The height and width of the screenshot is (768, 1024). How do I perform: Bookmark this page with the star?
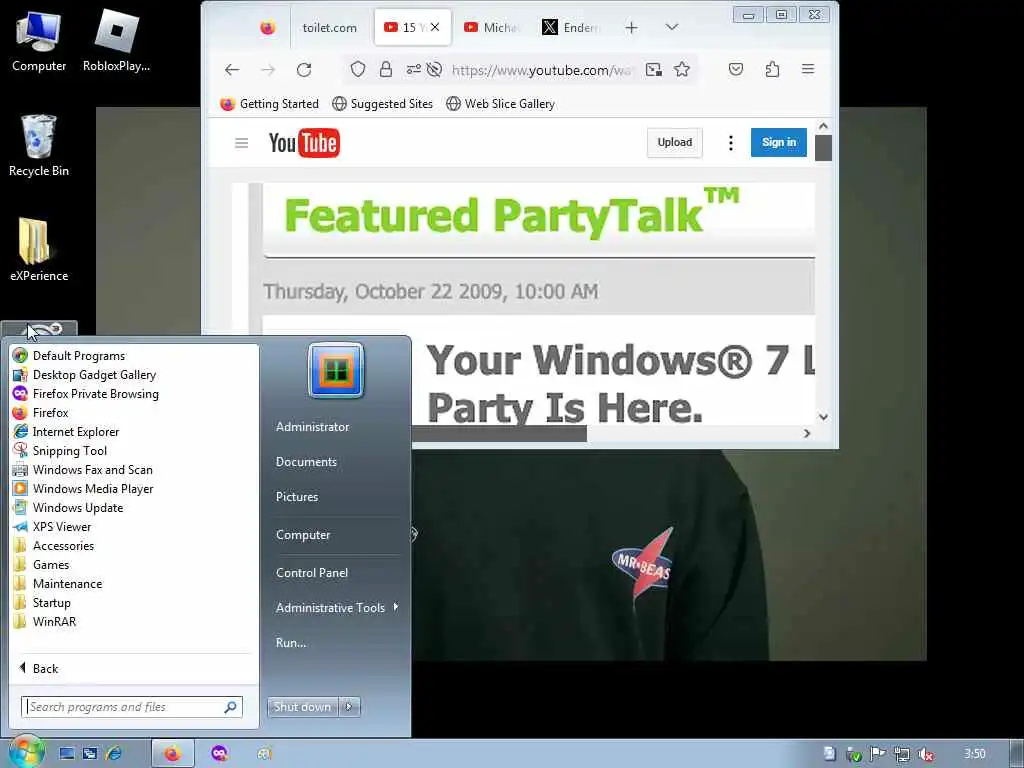coord(682,69)
